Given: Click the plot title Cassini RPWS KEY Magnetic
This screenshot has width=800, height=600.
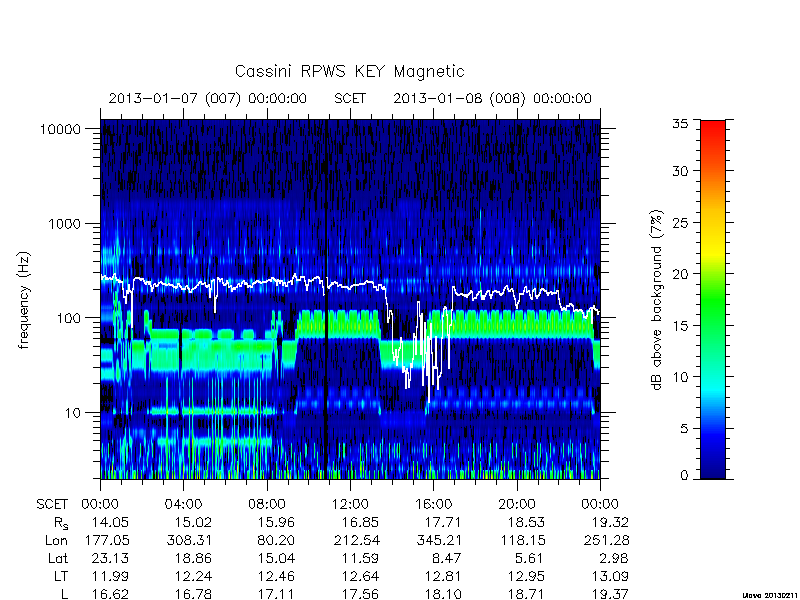Looking at the screenshot, I should [349, 71].
